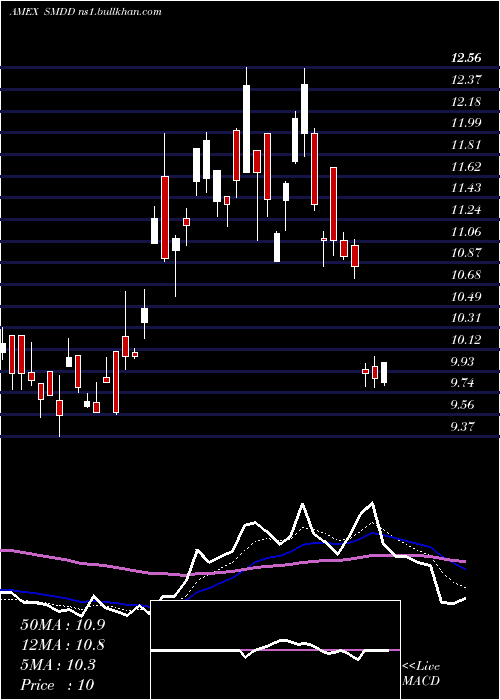
Task: Click the 10.49 price axis label
Action: (x=466, y=296)
